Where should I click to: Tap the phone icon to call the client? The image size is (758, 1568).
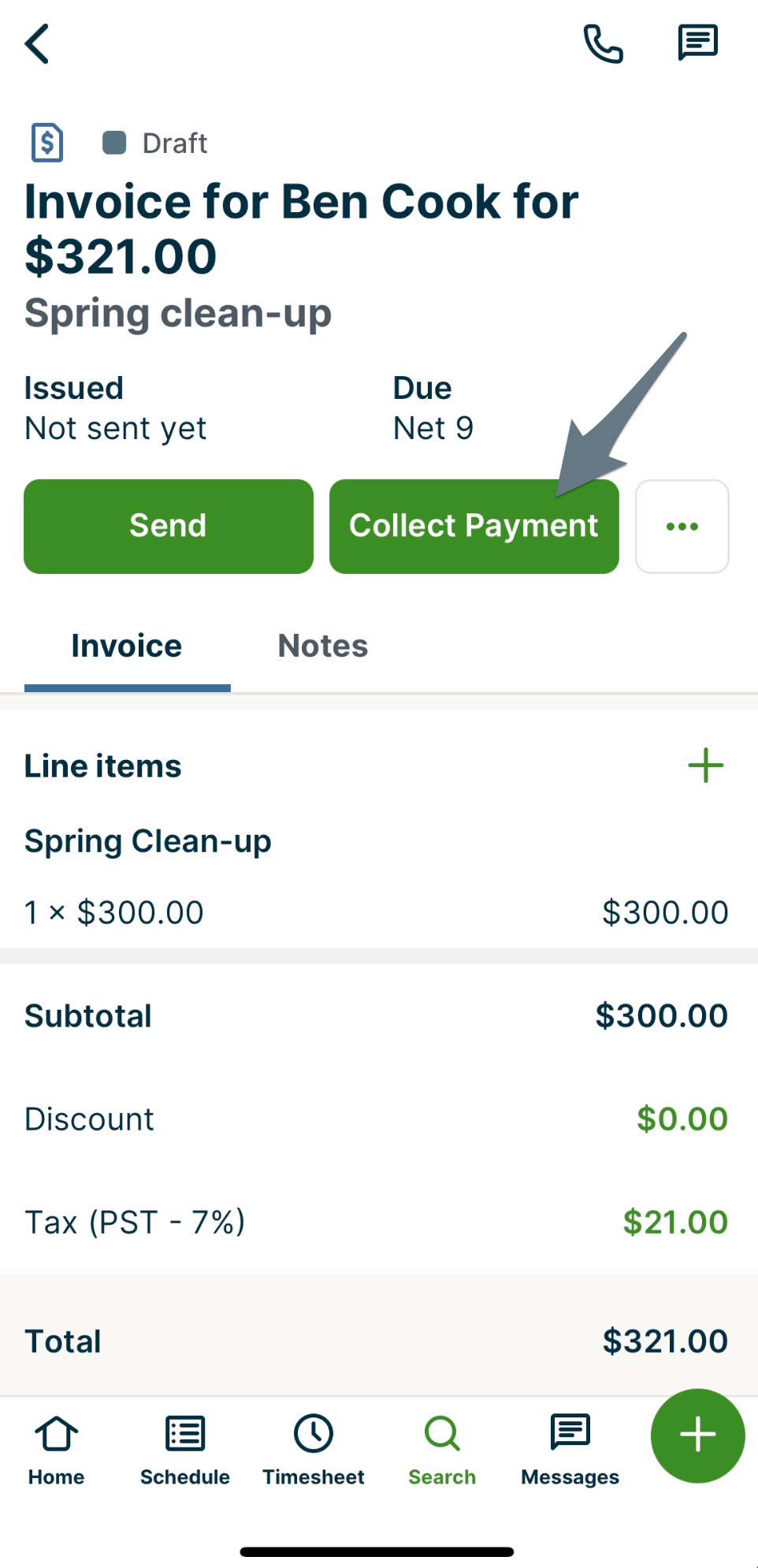point(602,43)
